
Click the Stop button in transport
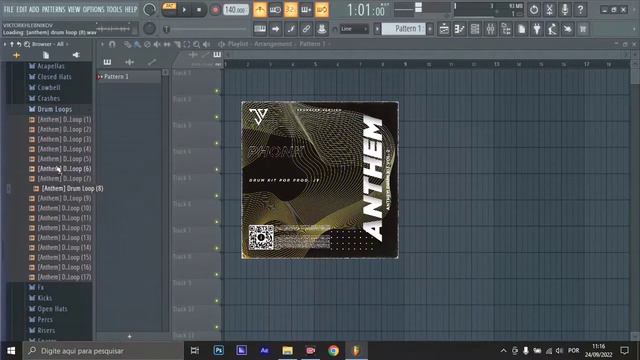[x=199, y=10]
